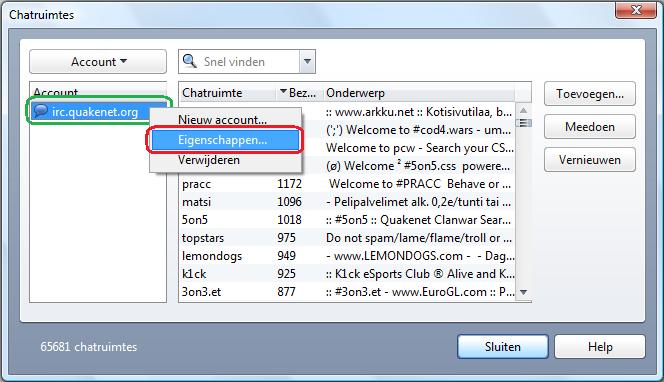
Task: Expand the Snel vinden dropdown arrow
Action: [x=307, y=62]
